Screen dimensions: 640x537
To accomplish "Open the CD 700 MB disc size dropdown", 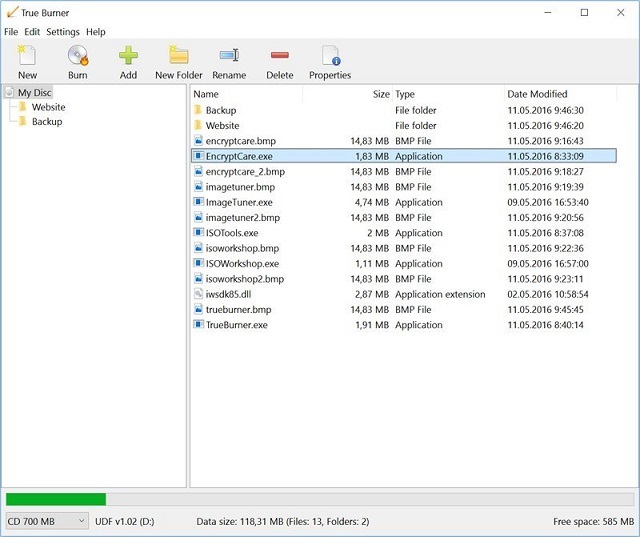I will coord(46,521).
